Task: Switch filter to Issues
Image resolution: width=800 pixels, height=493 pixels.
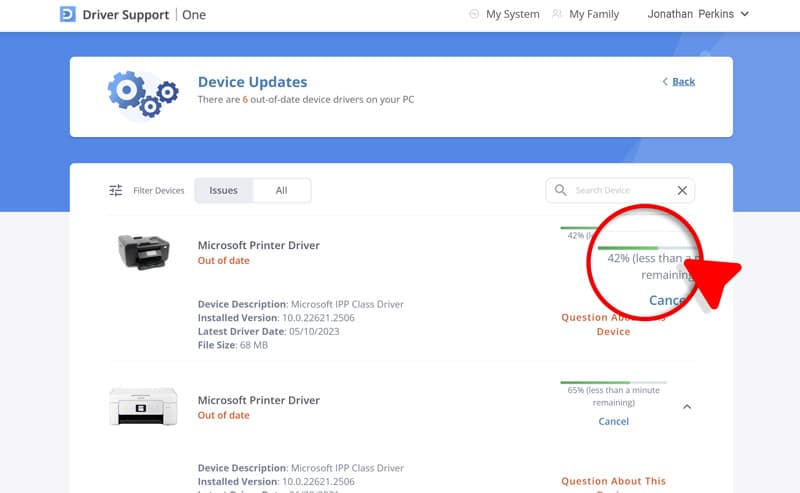Action: pos(223,190)
